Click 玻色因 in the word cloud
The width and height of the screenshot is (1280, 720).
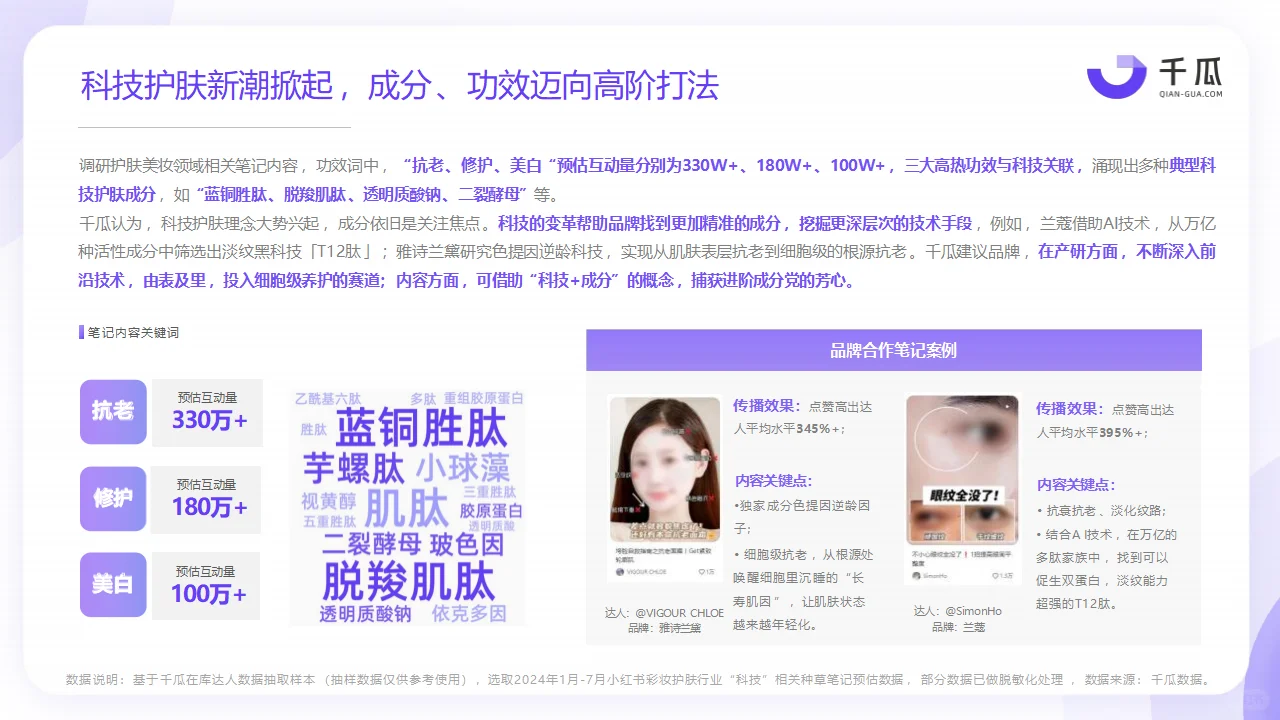coord(467,545)
